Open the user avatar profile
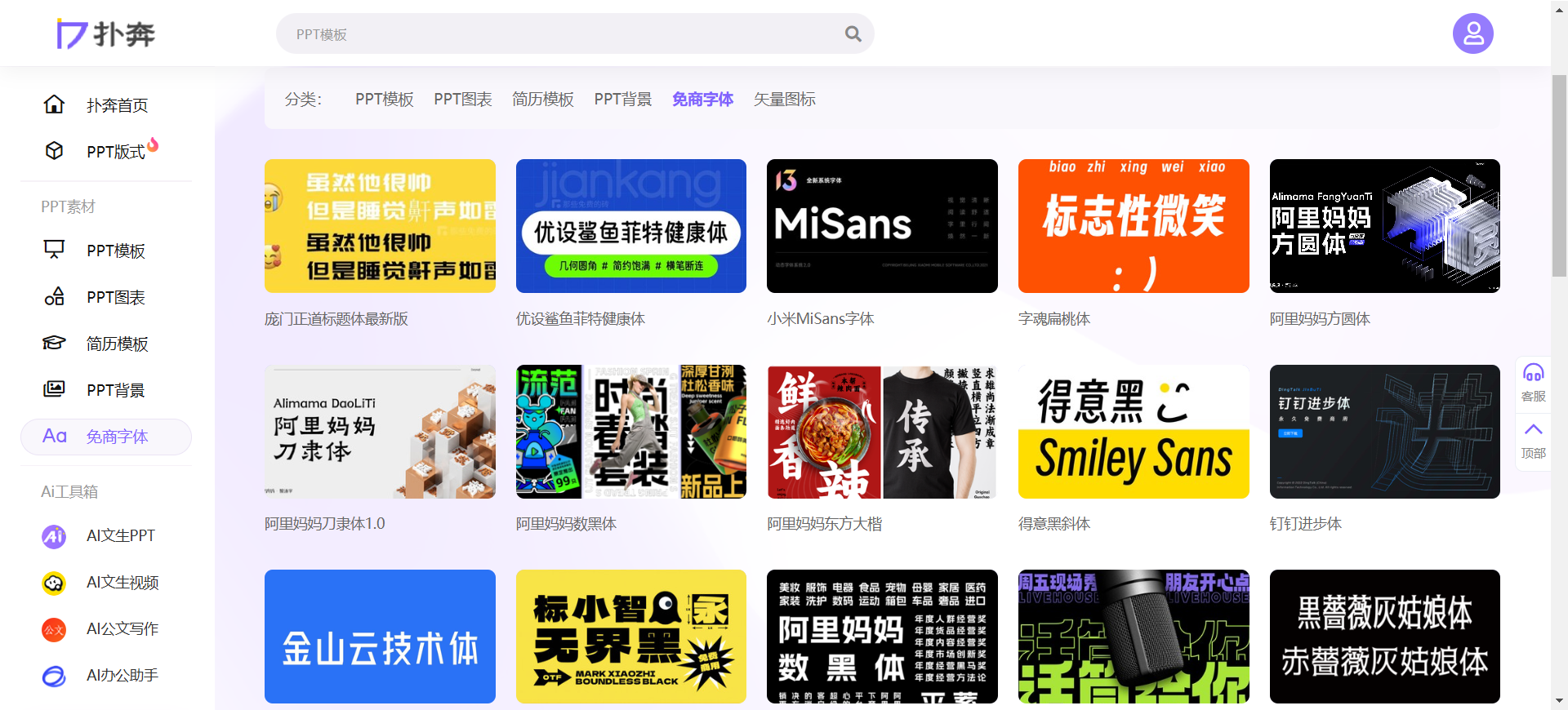The image size is (1568, 710). point(1472,33)
